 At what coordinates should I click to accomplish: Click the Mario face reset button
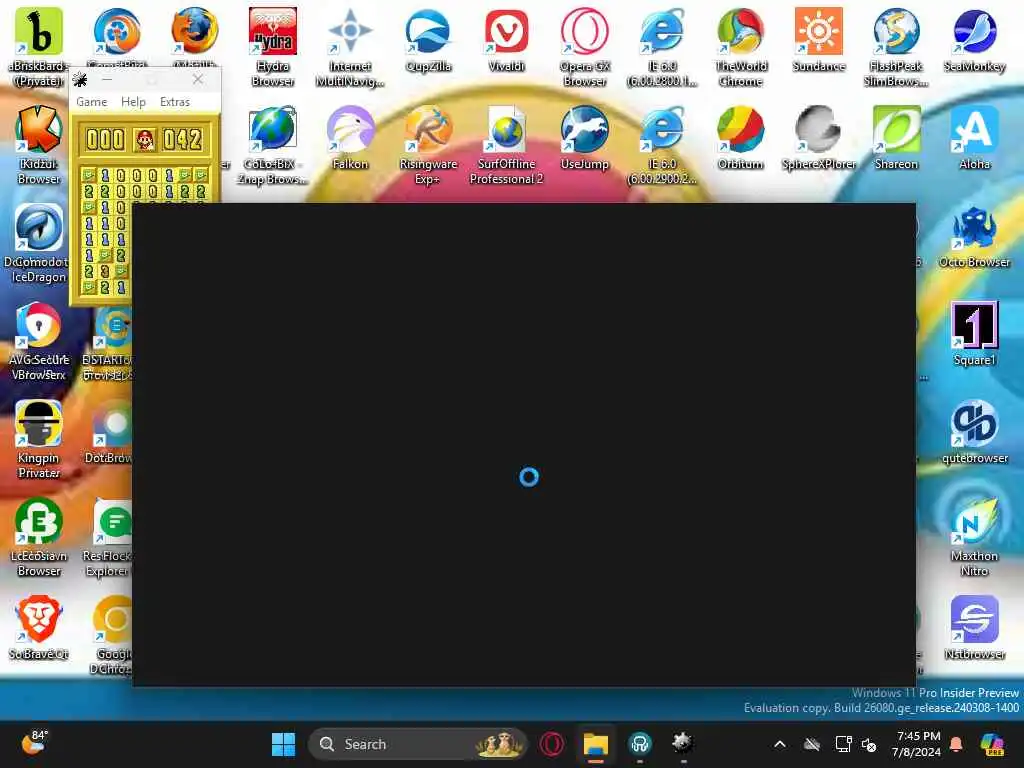tap(144, 139)
